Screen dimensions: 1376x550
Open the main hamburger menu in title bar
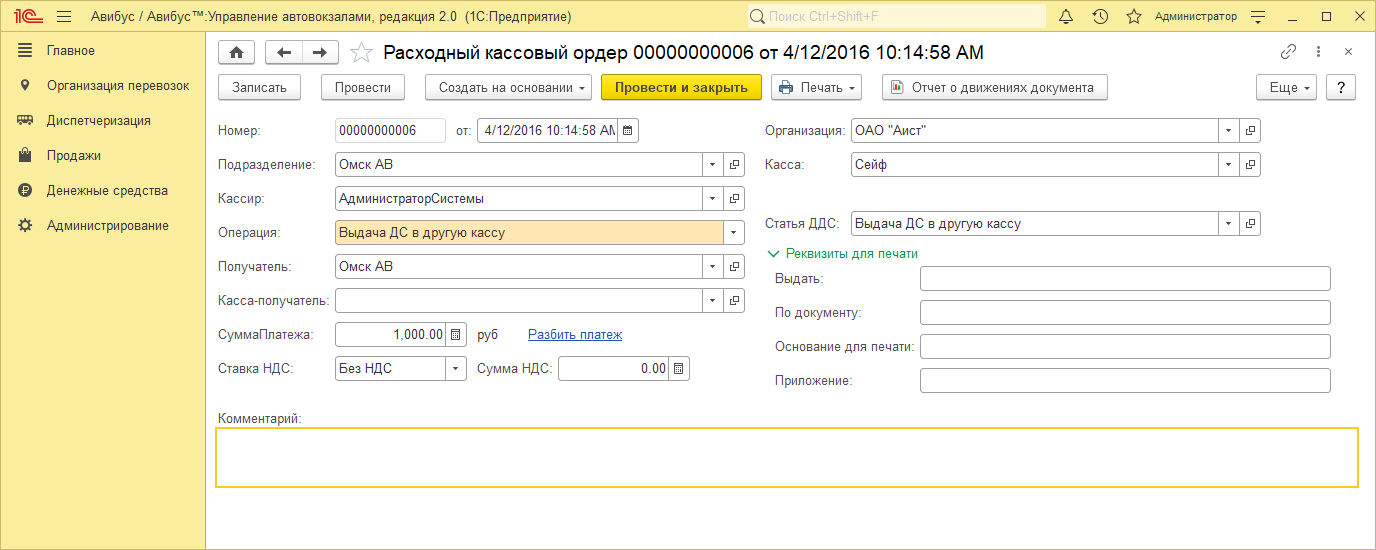click(64, 17)
